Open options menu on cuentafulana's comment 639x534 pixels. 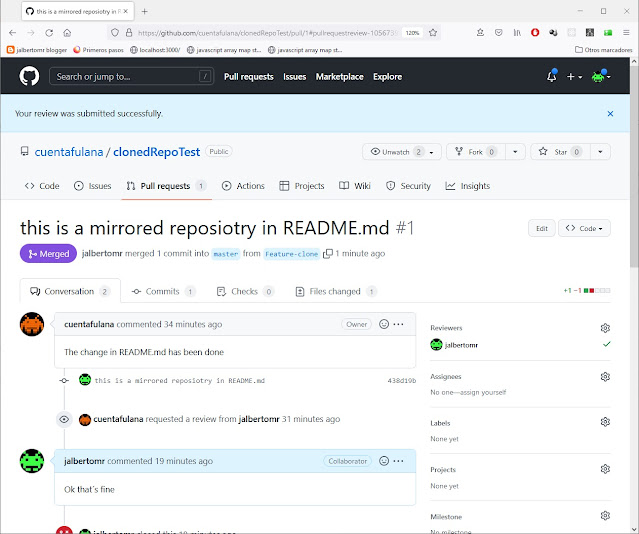[399, 324]
